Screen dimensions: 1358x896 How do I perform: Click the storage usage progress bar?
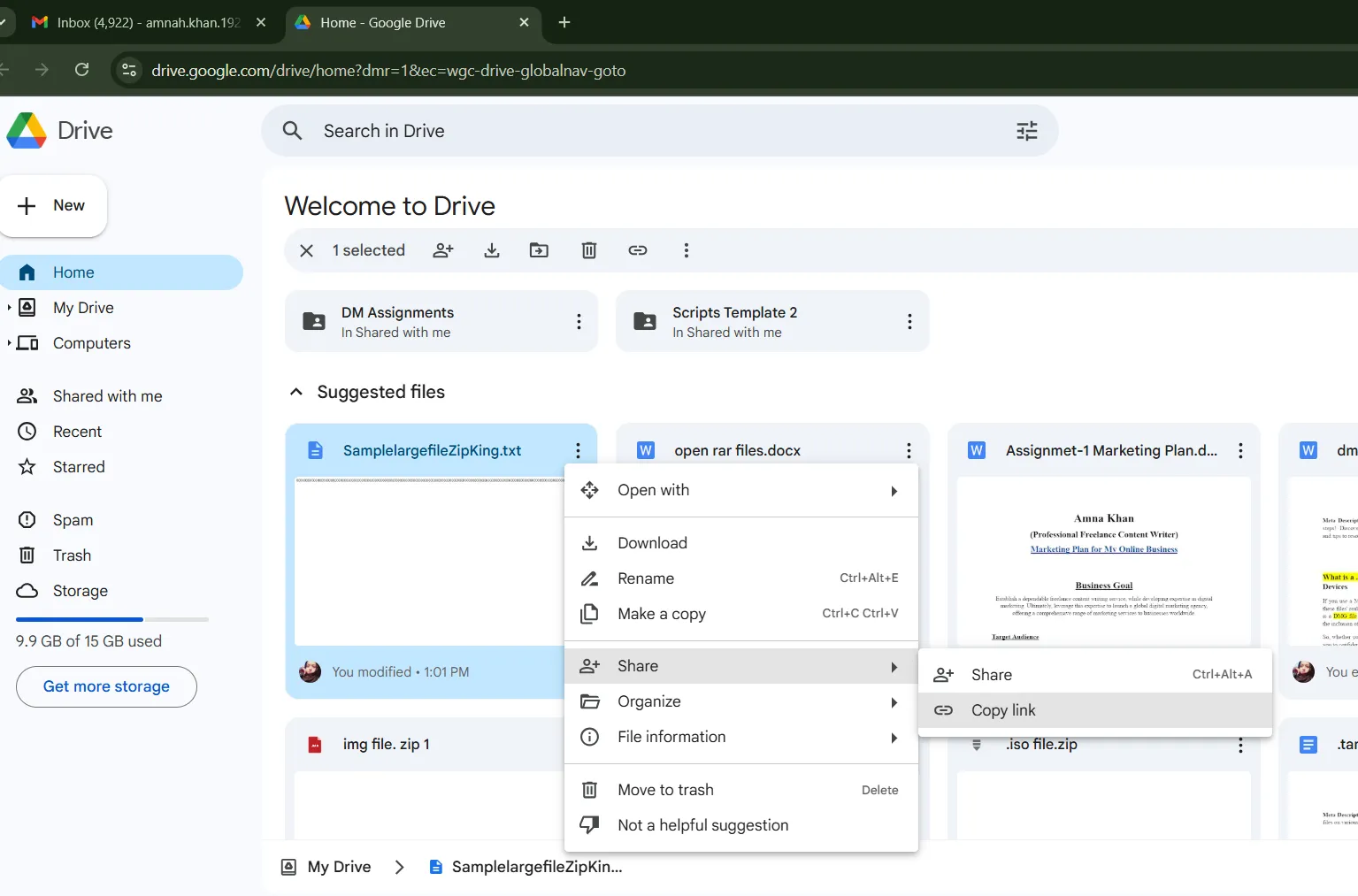112,619
